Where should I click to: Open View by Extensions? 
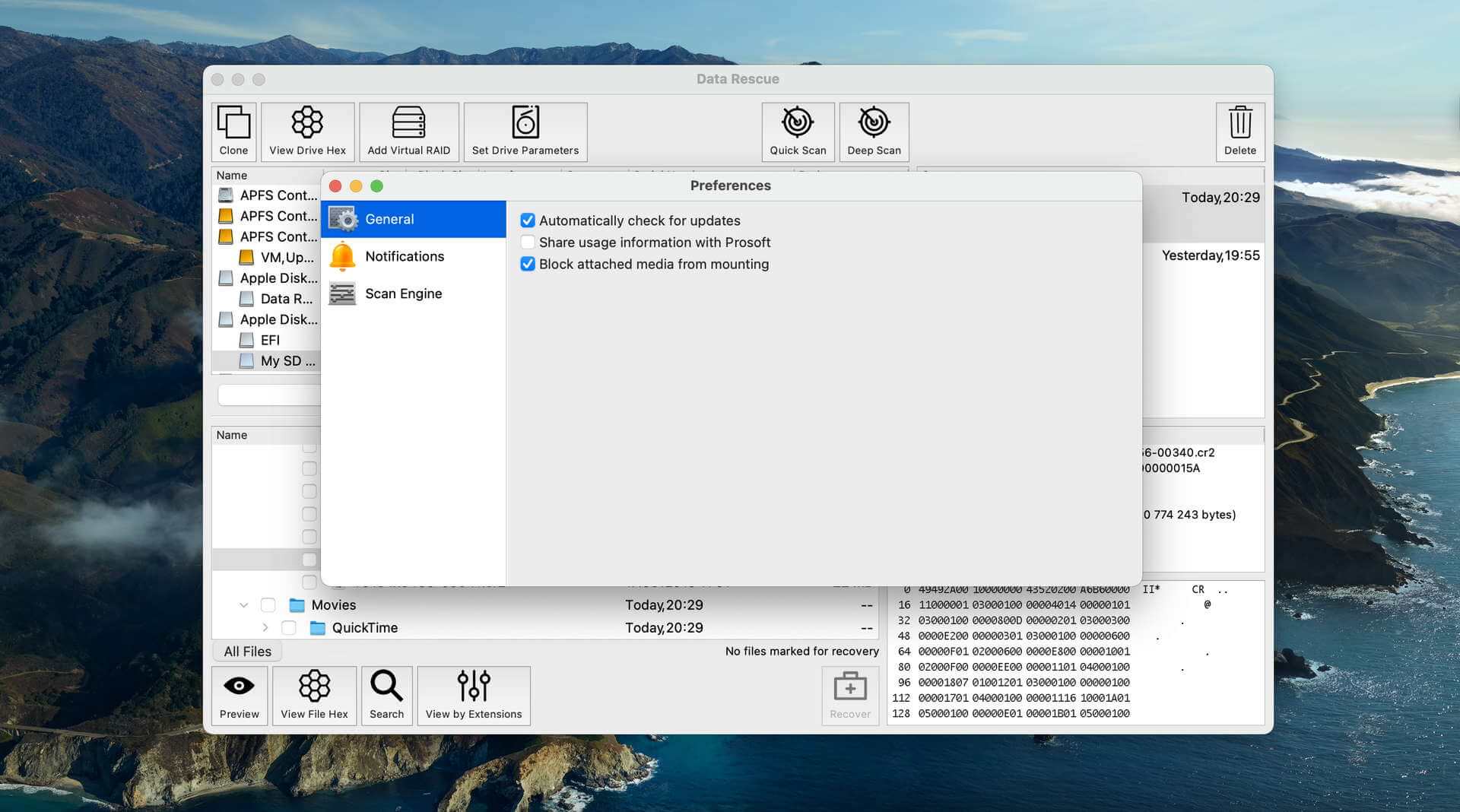[474, 695]
